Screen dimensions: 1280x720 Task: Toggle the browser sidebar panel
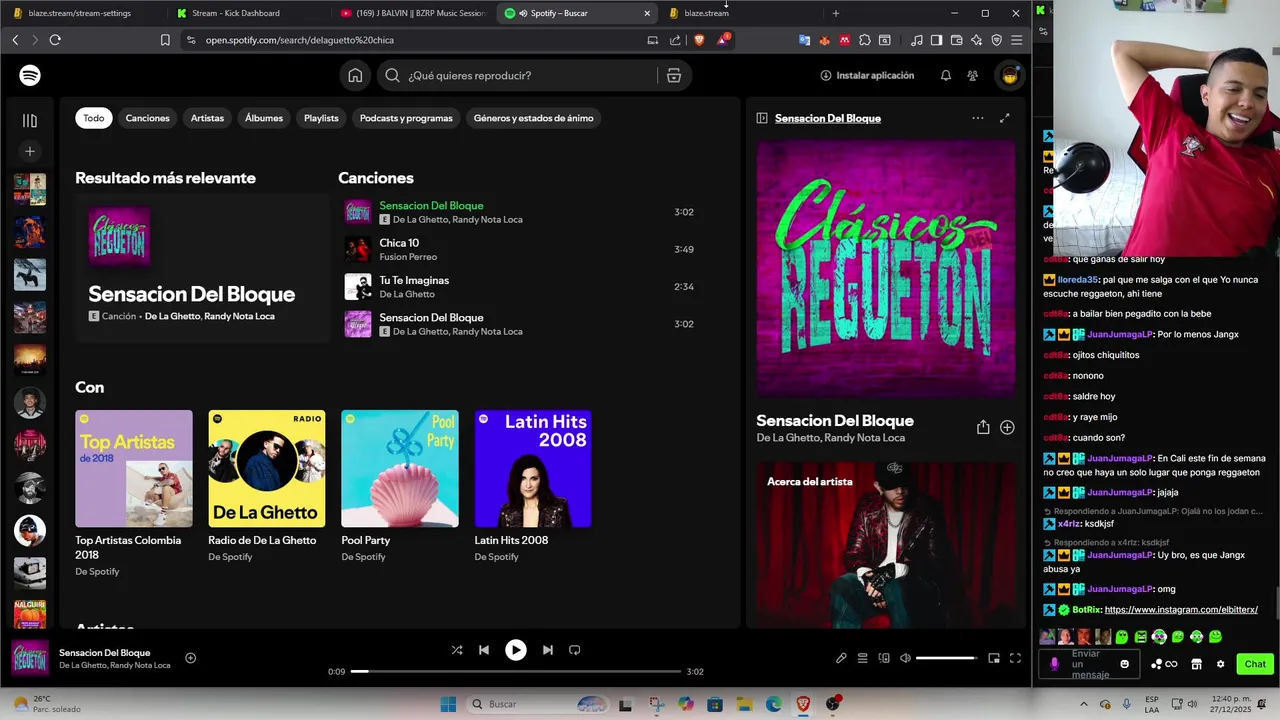(936, 40)
